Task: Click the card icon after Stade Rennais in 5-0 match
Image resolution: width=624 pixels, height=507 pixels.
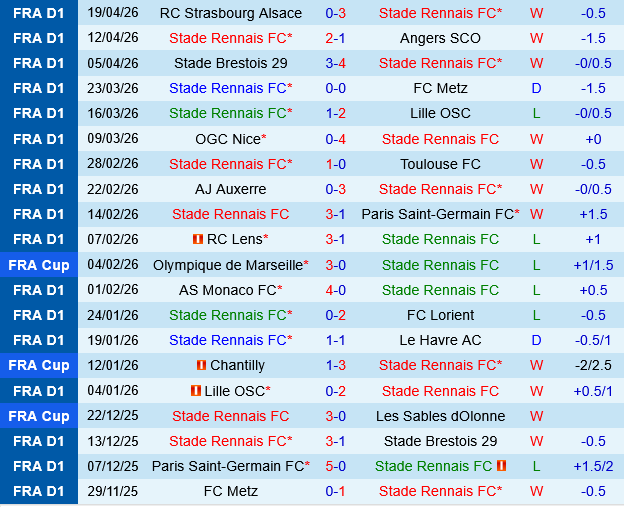Action: point(501,466)
